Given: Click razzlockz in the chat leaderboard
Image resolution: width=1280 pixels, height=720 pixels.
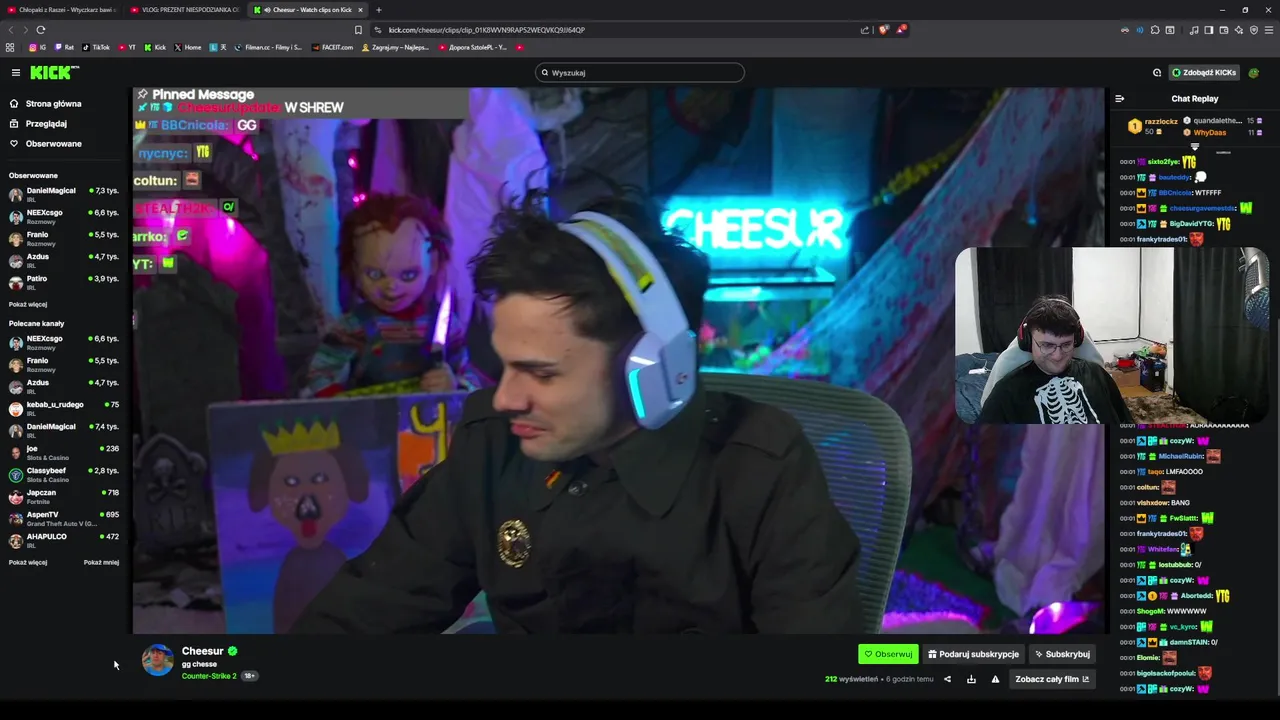Looking at the screenshot, I should tap(1161, 122).
